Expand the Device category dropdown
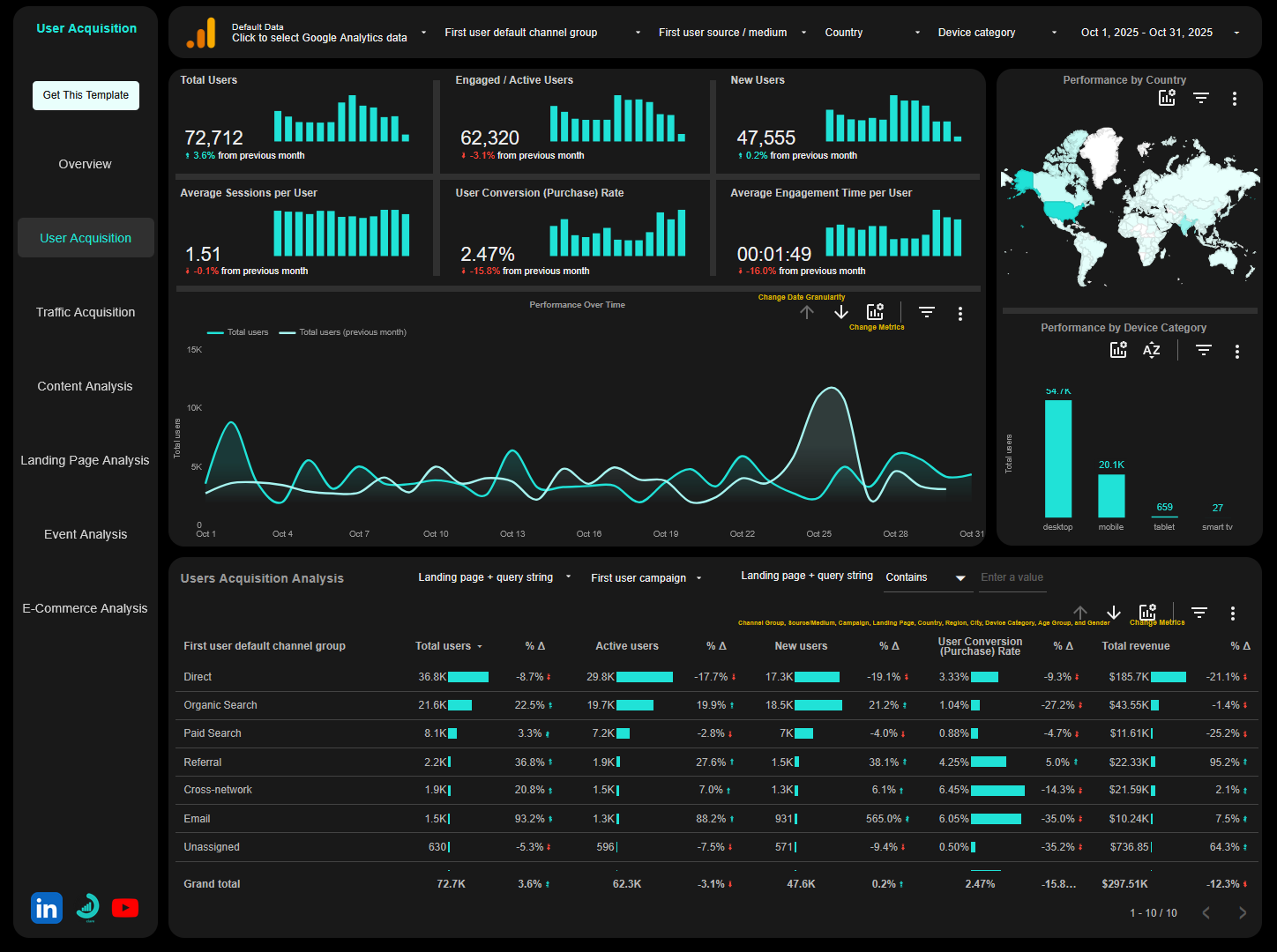 [x=997, y=32]
